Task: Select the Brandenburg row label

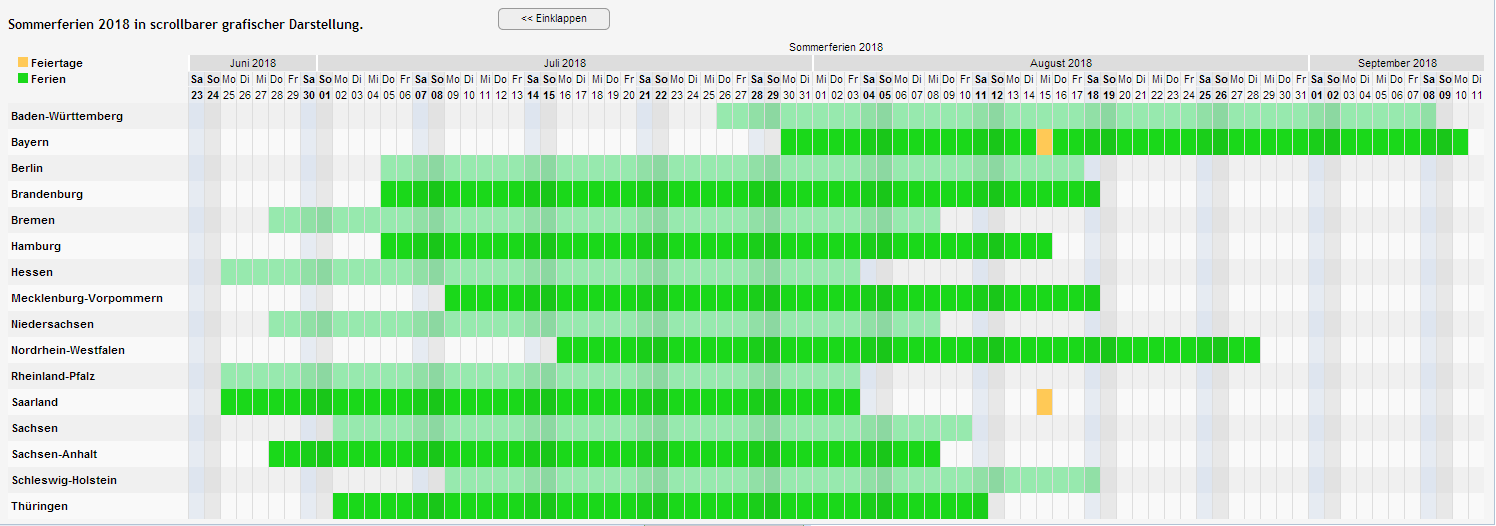Action: 47,194
